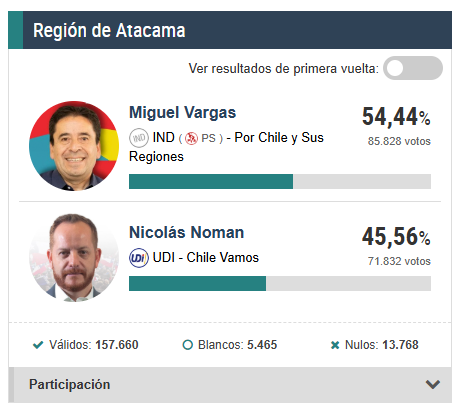Click the 54,44% result figure
This screenshot has height=411, width=462.
[396, 116]
